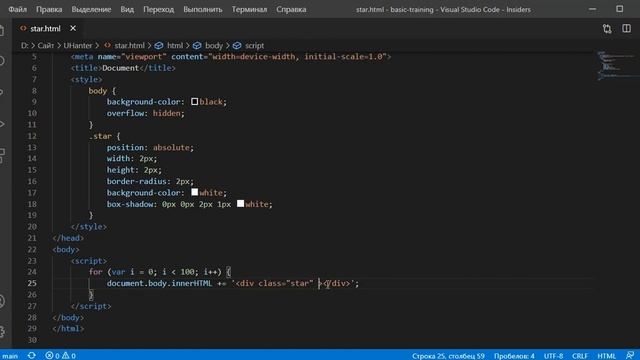
Task: Open white color swatch on line 17
Action: pos(195,192)
